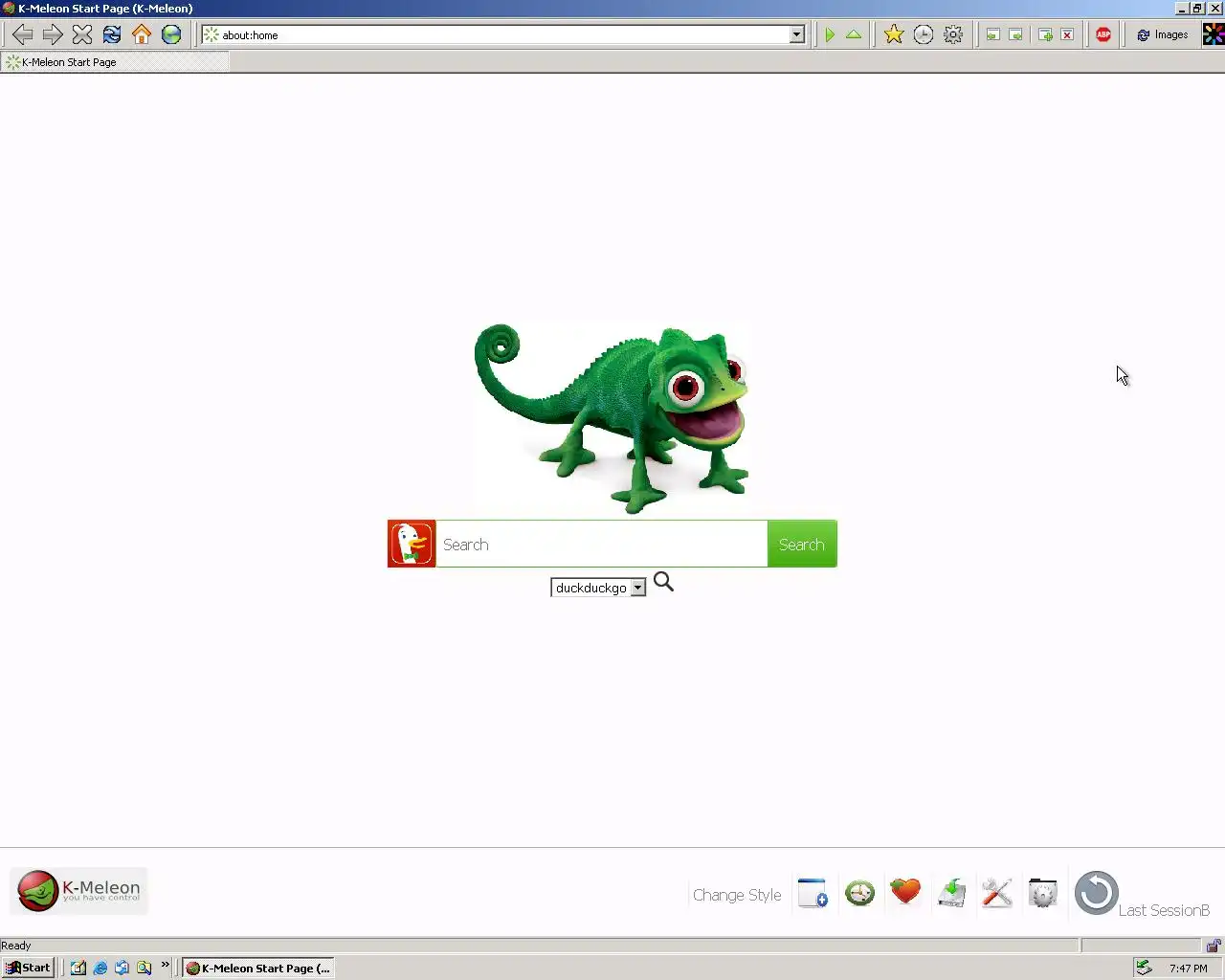The height and width of the screenshot is (980, 1225).
Task: Click the green Up triangle icon
Action: (x=854, y=34)
